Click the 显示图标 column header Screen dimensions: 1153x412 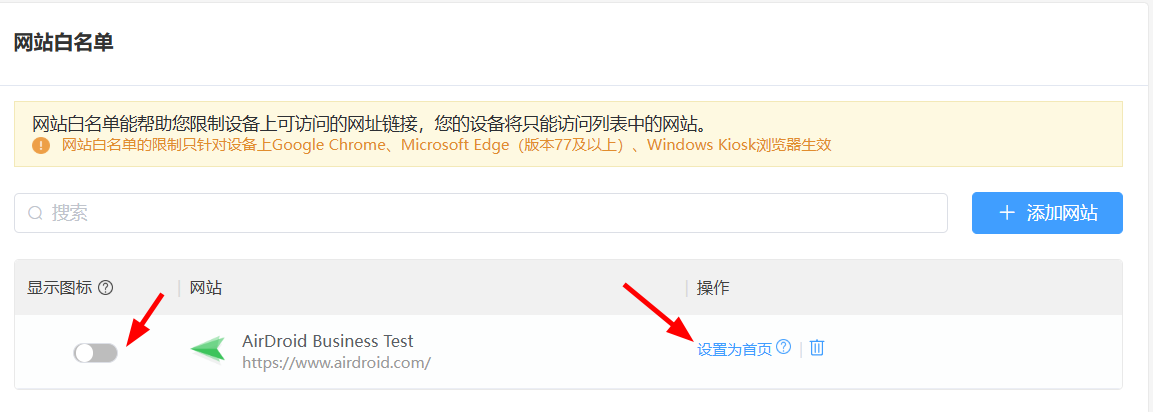coord(60,288)
